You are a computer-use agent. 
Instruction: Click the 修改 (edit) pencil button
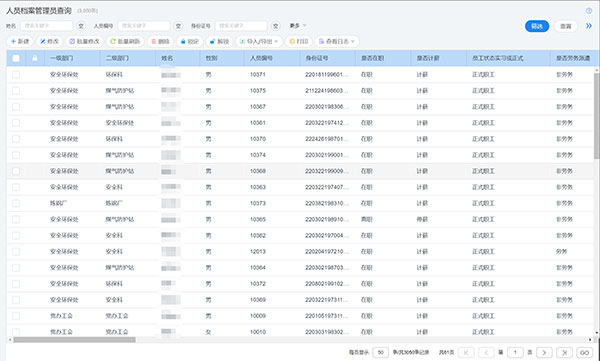pyautogui.click(x=50, y=41)
